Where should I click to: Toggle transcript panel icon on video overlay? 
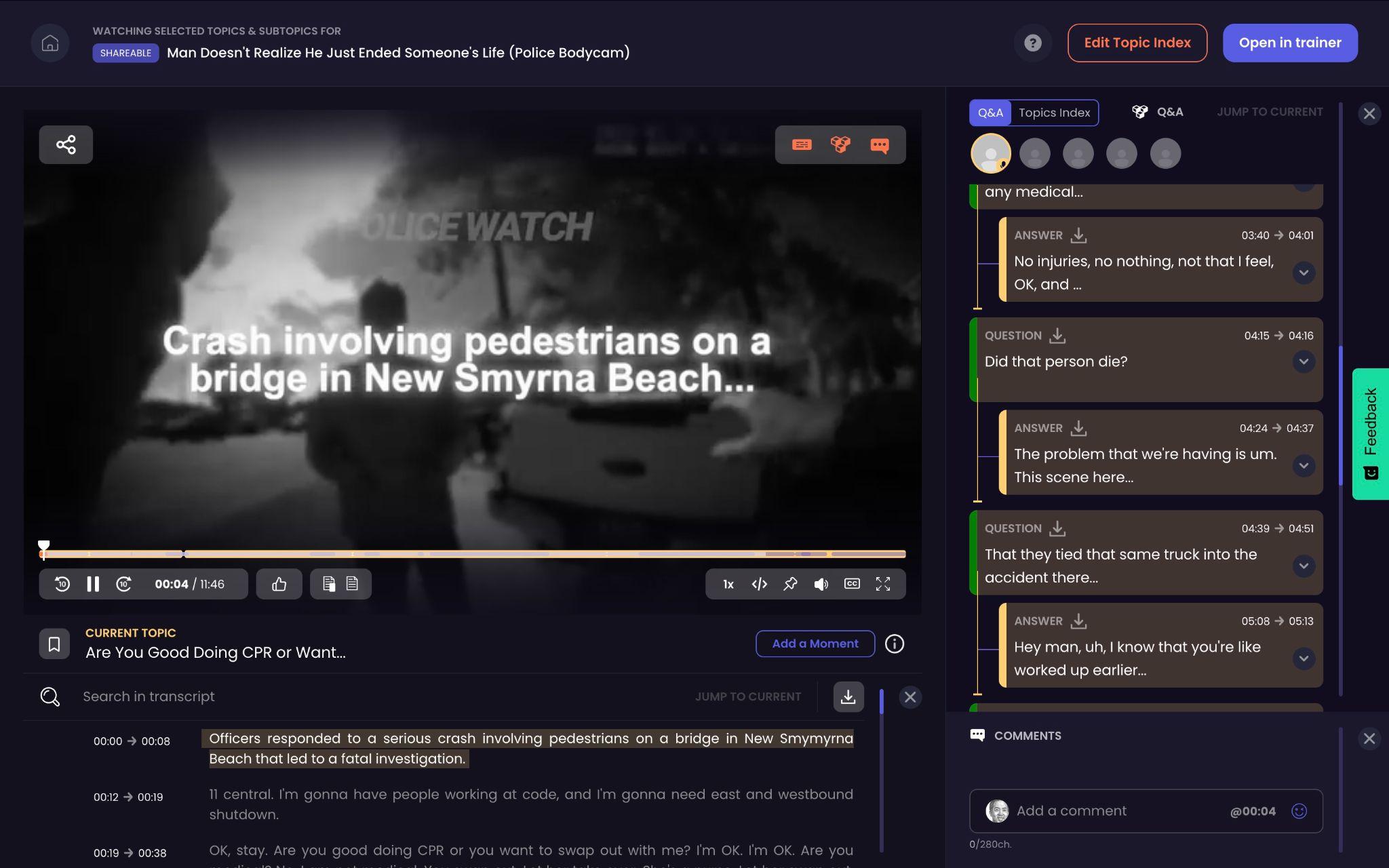(x=802, y=144)
